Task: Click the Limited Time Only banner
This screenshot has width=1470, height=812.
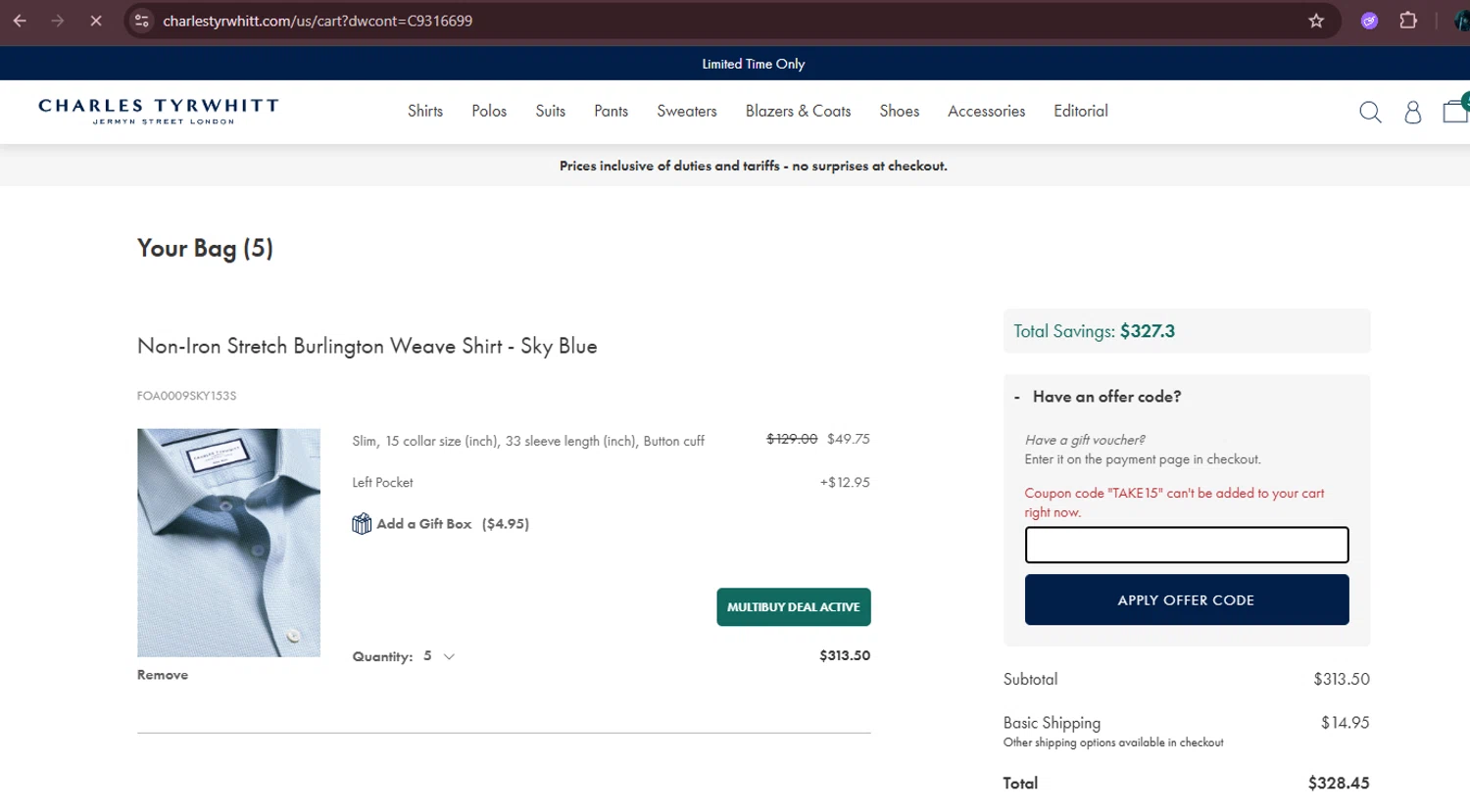Action: tap(754, 64)
